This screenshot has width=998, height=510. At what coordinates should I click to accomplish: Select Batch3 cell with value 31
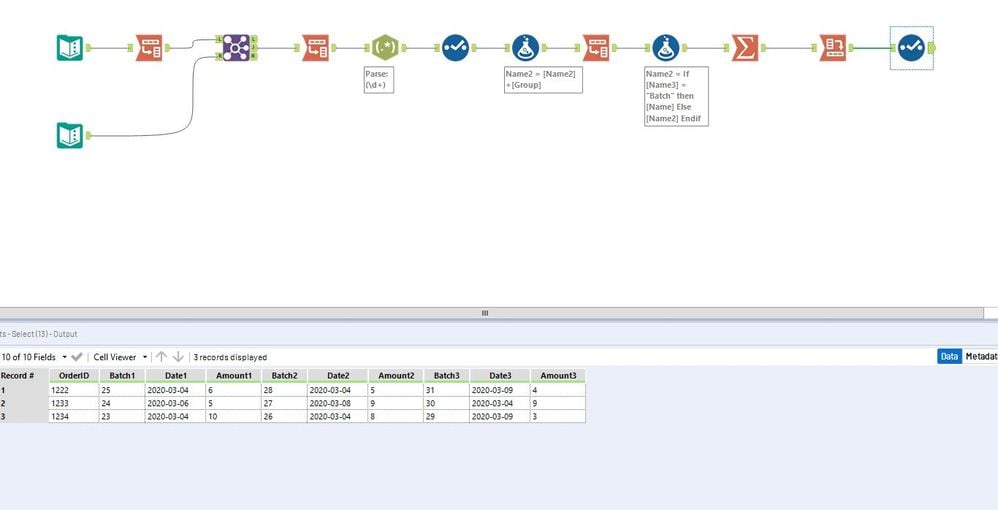[x=447, y=390]
